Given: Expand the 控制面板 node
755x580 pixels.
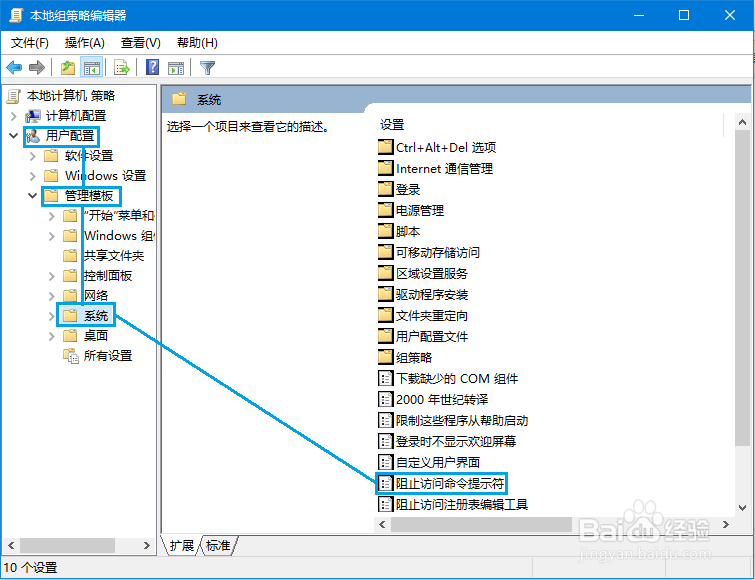Looking at the screenshot, I should click(x=52, y=276).
